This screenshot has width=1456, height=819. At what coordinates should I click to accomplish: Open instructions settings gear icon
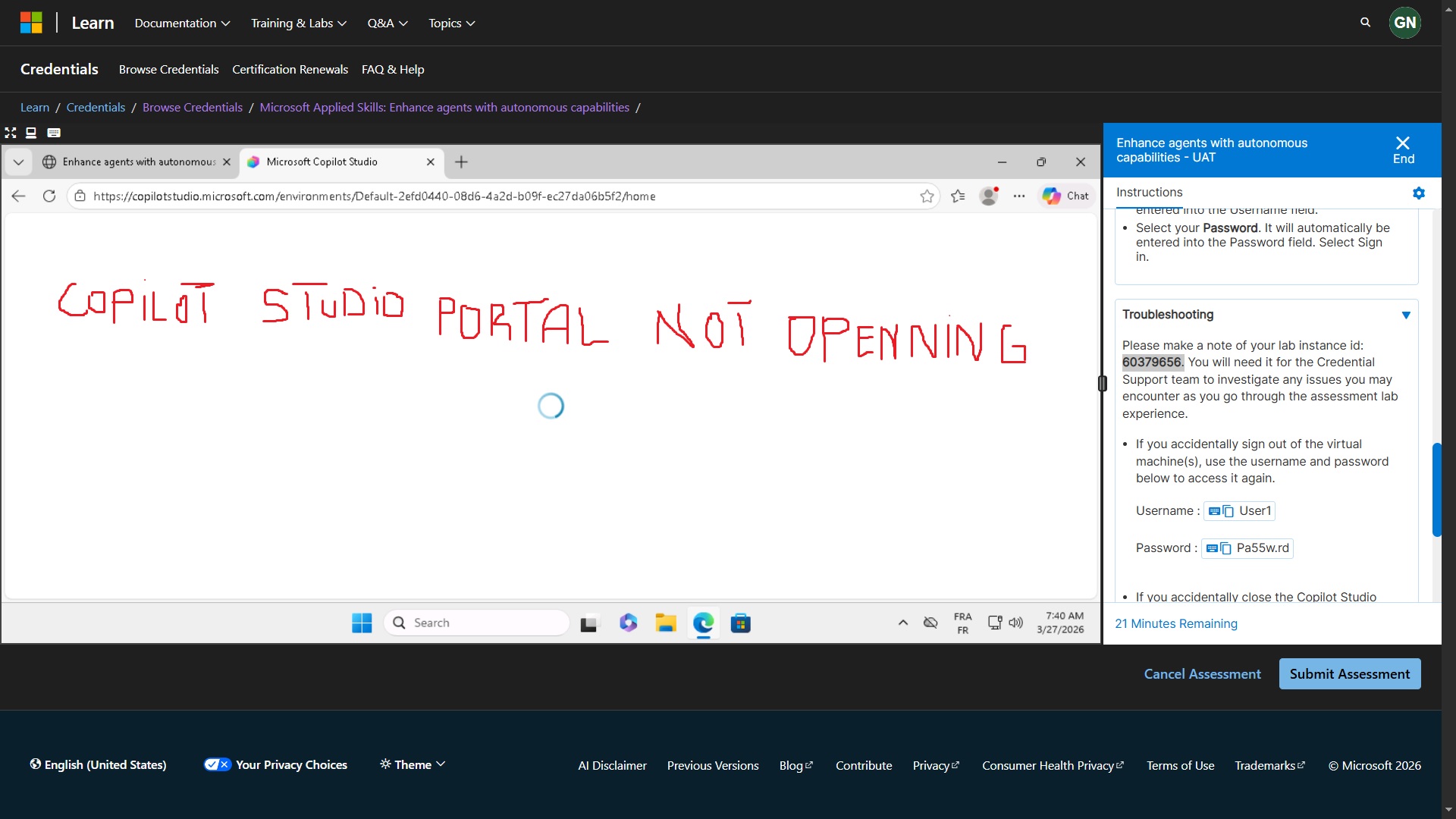pos(1418,193)
